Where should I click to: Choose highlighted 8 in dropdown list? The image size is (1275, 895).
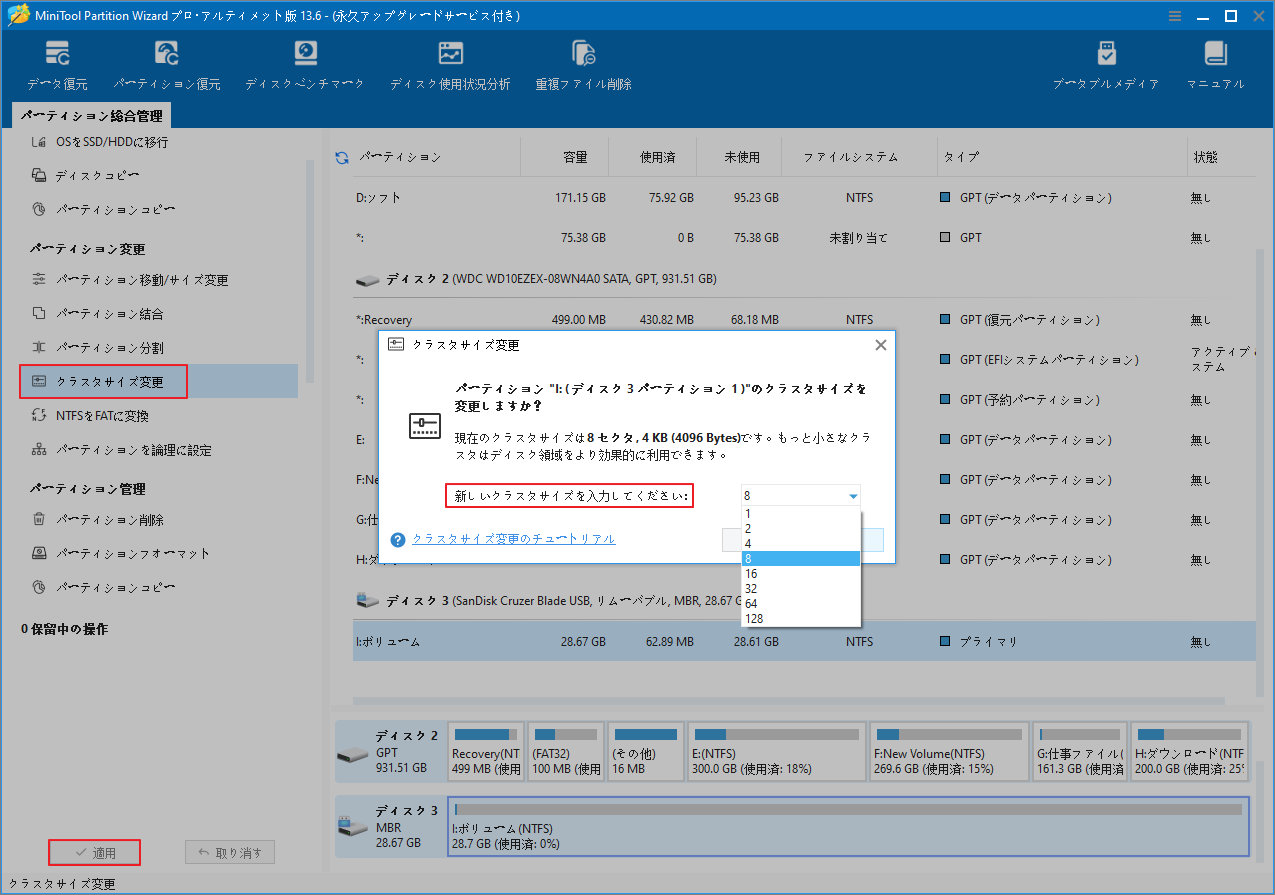tap(800, 559)
